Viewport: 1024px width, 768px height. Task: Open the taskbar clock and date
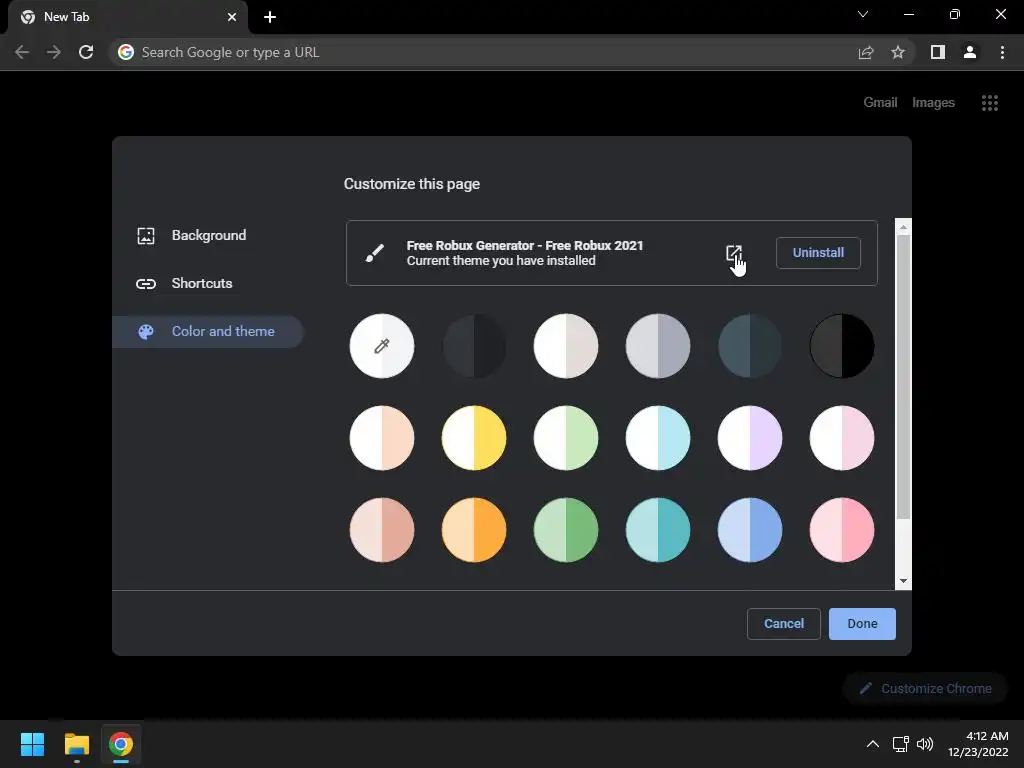[978, 744]
